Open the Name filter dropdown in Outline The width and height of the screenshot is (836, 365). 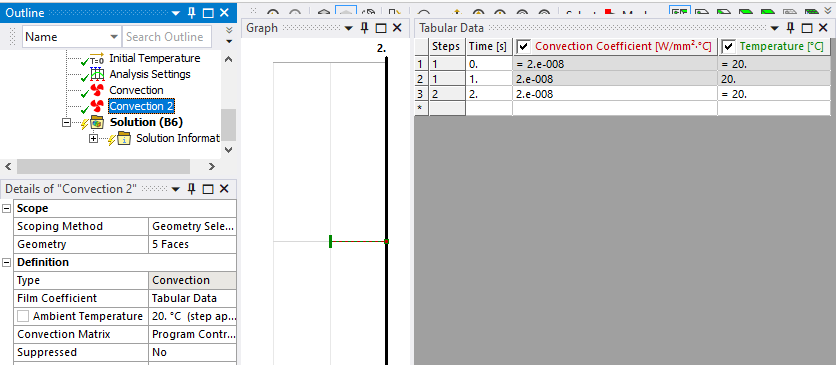point(114,37)
